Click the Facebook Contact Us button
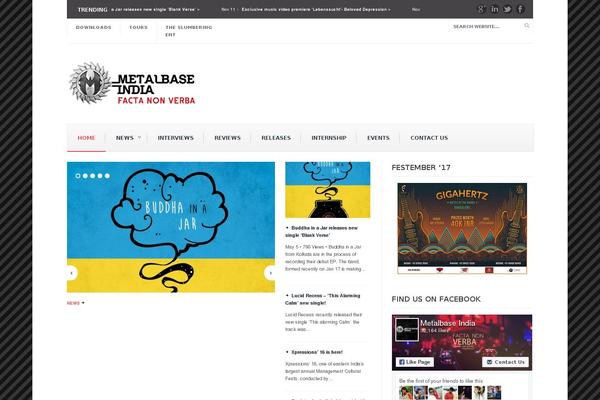Screen dimensions: 600x400 coord(505,362)
